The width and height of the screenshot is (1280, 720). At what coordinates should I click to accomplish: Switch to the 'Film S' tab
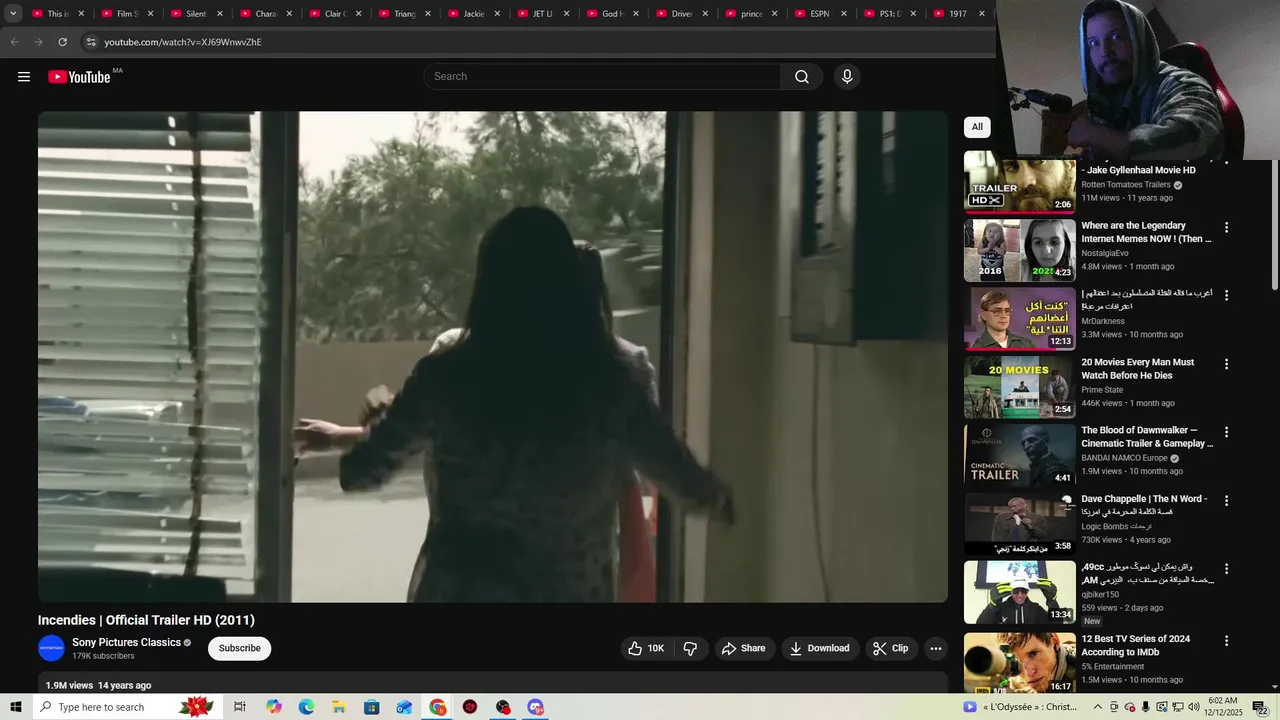(118, 14)
